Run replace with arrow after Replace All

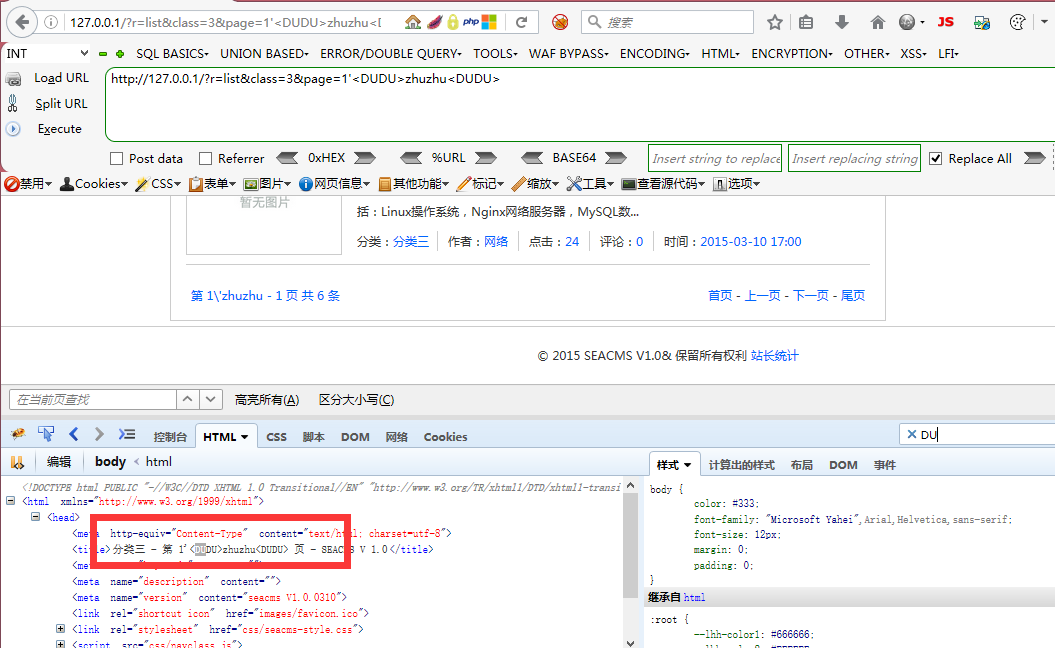1035,158
